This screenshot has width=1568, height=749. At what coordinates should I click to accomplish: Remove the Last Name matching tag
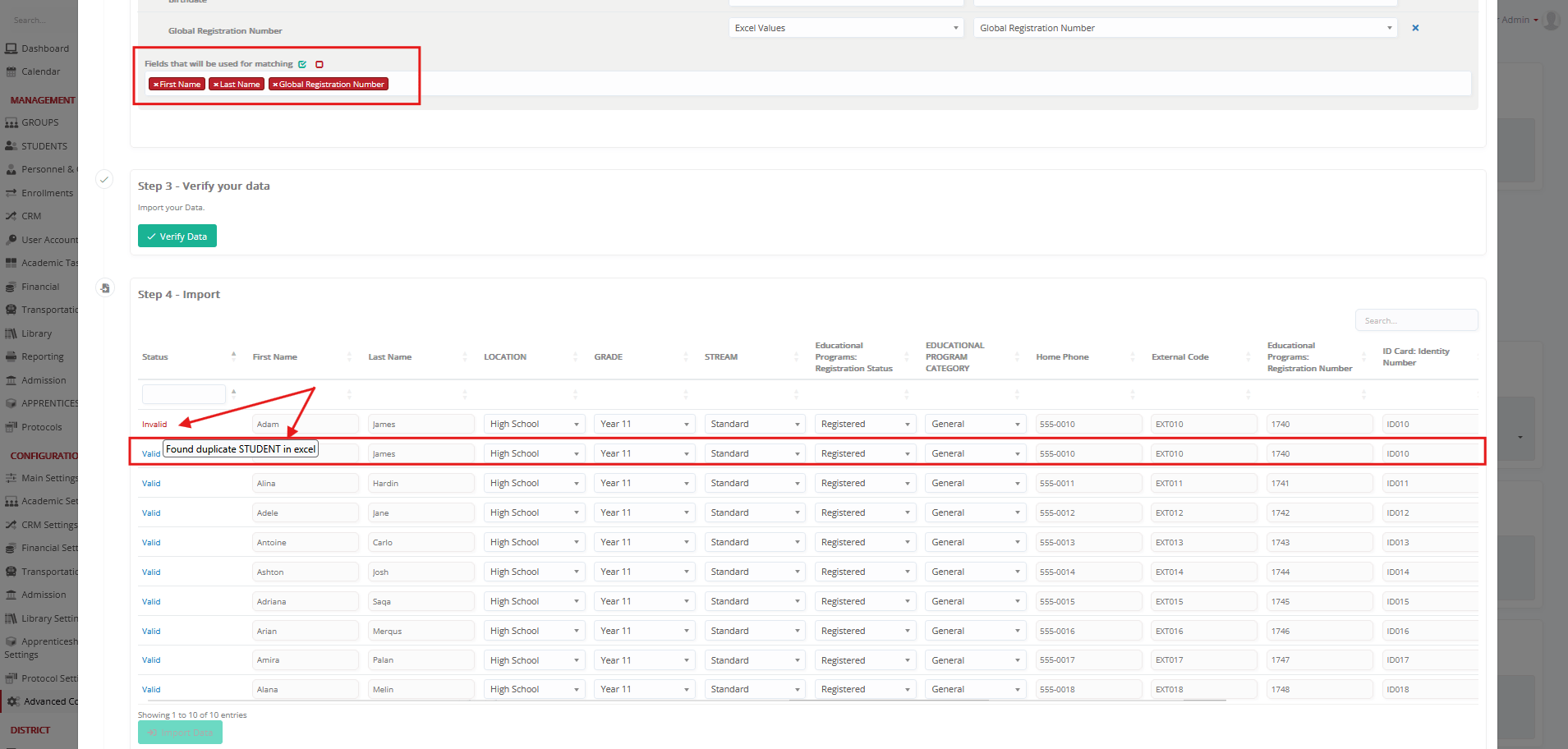[215, 85]
